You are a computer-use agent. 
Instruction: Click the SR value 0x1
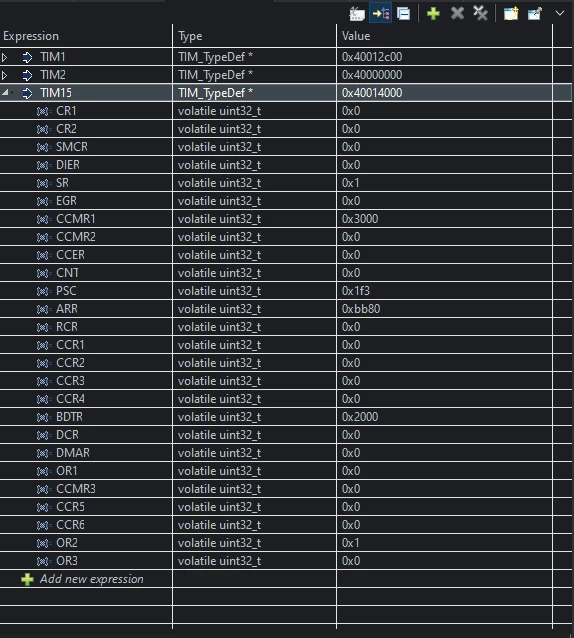(351, 183)
